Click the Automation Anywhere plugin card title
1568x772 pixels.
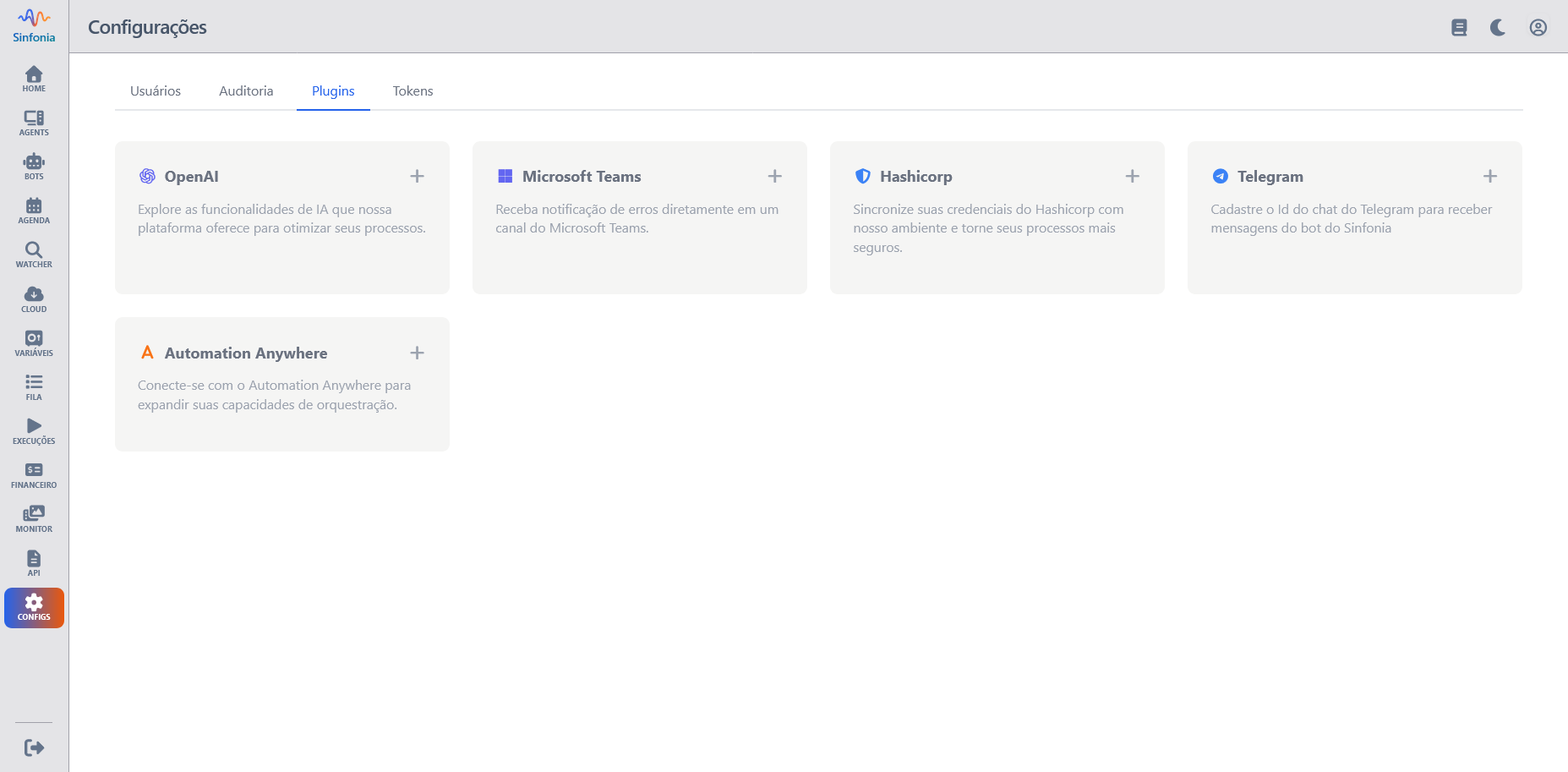click(x=245, y=353)
